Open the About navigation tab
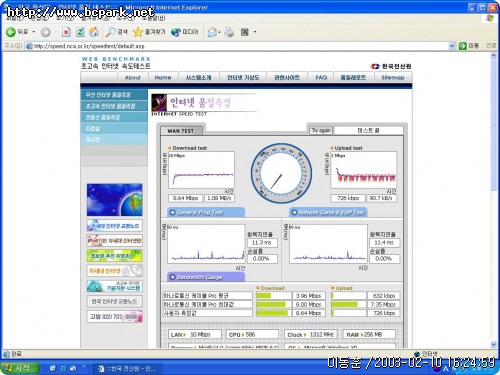The height and width of the screenshot is (375, 500). click(132, 77)
